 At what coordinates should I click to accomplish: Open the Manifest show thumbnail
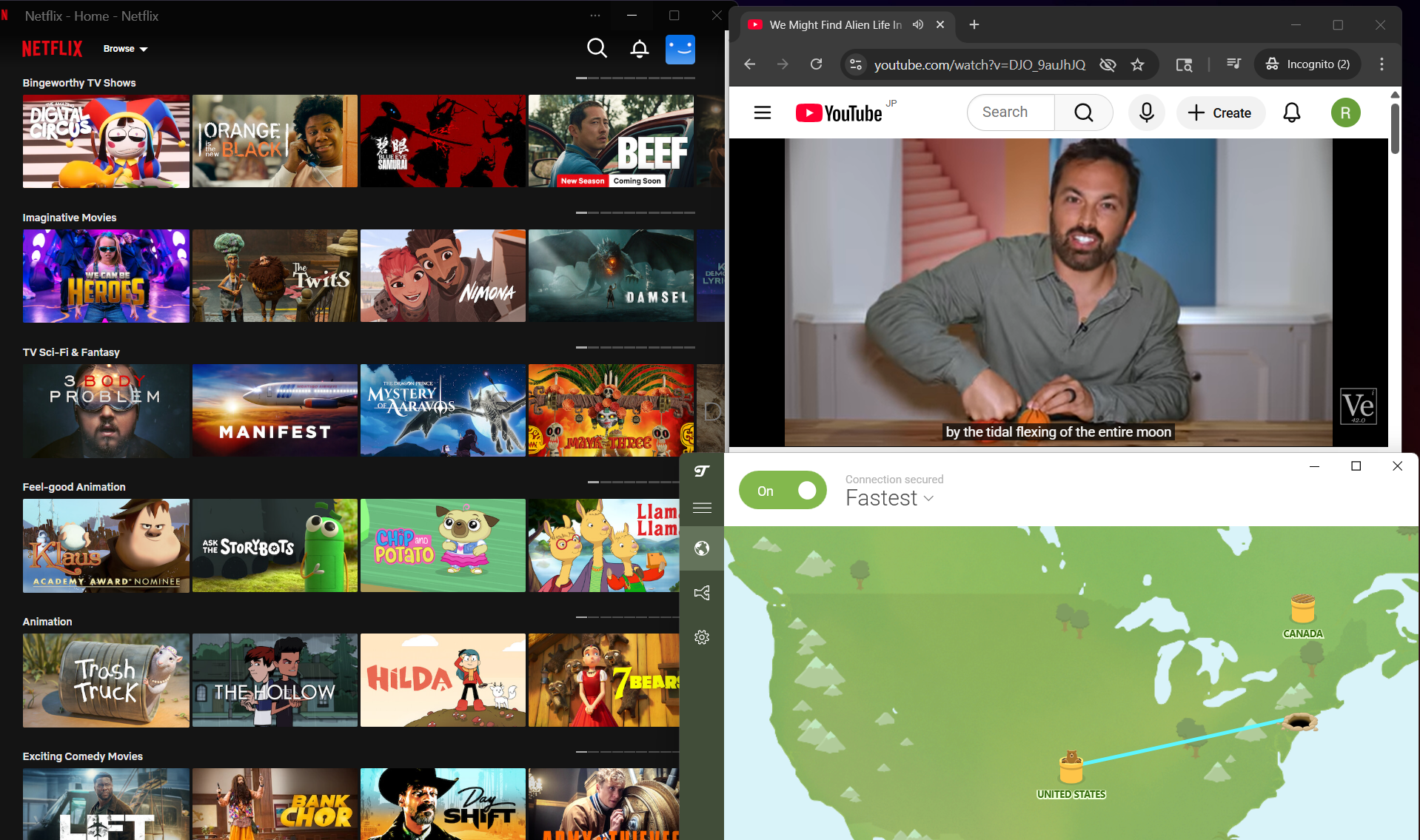275,410
